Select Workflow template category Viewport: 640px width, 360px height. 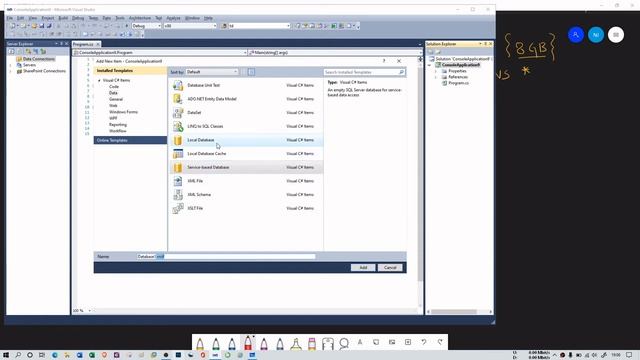click(118, 131)
